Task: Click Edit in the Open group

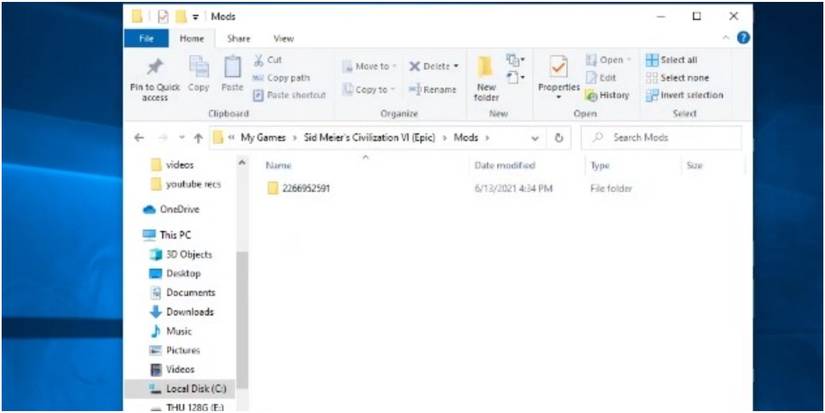Action: point(601,78)
